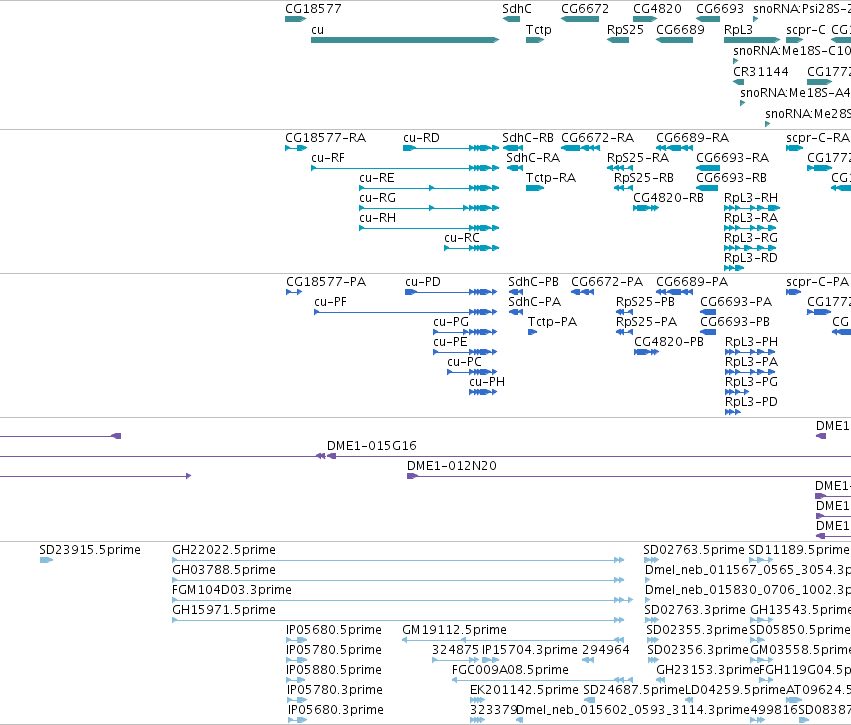The image size is (851, 725).
Task: Select the SD02763.5prime EST label
Action: (694, 550)
